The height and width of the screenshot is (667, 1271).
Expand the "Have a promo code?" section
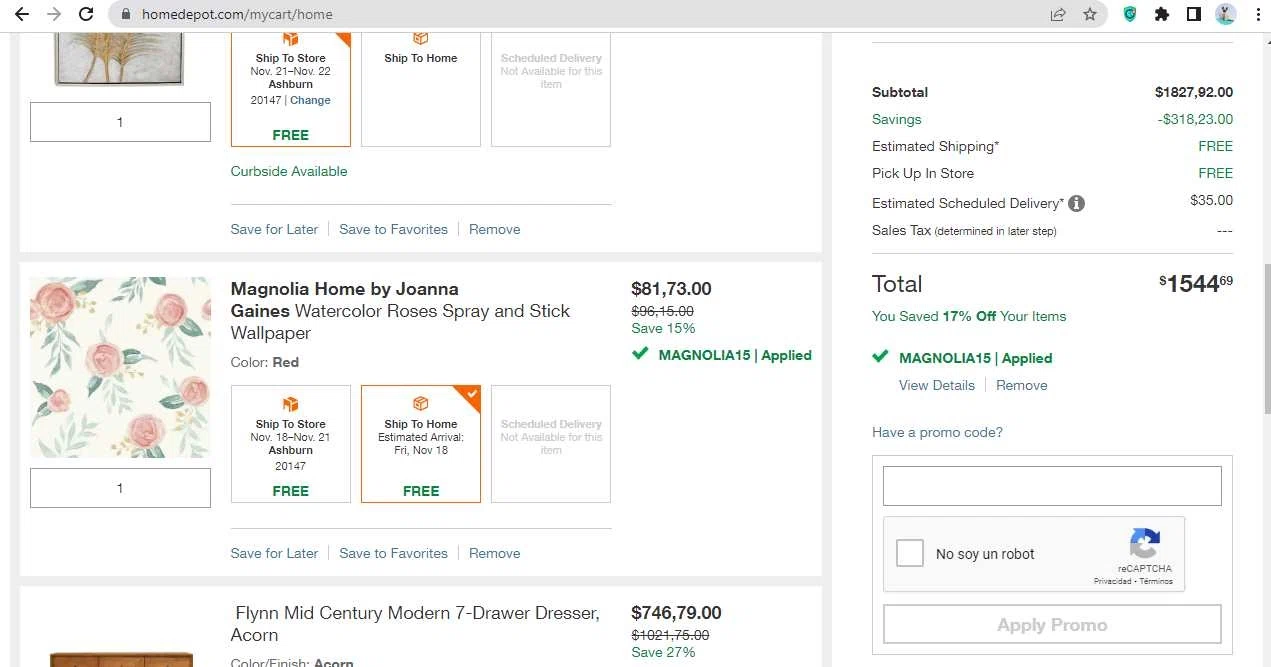click(x=937, y=432)
